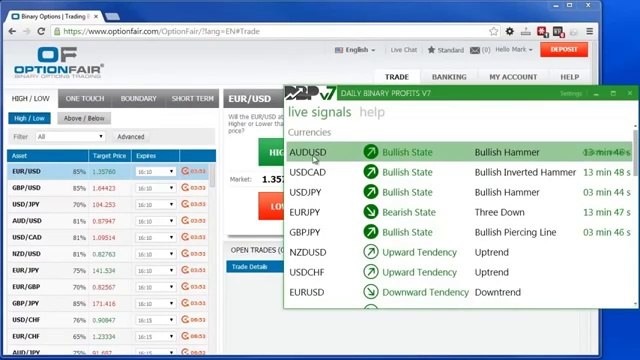The image size is (640, 360).
Task: Open USD/JPY expiry time dropdown
Action: (156, 204)
